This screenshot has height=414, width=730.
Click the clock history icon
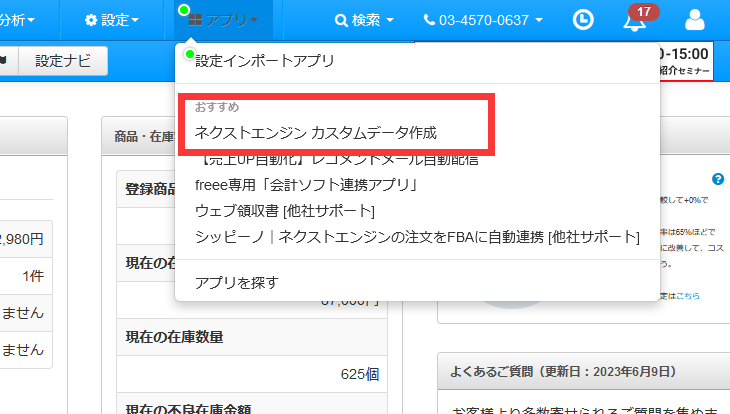pos(583,20)
